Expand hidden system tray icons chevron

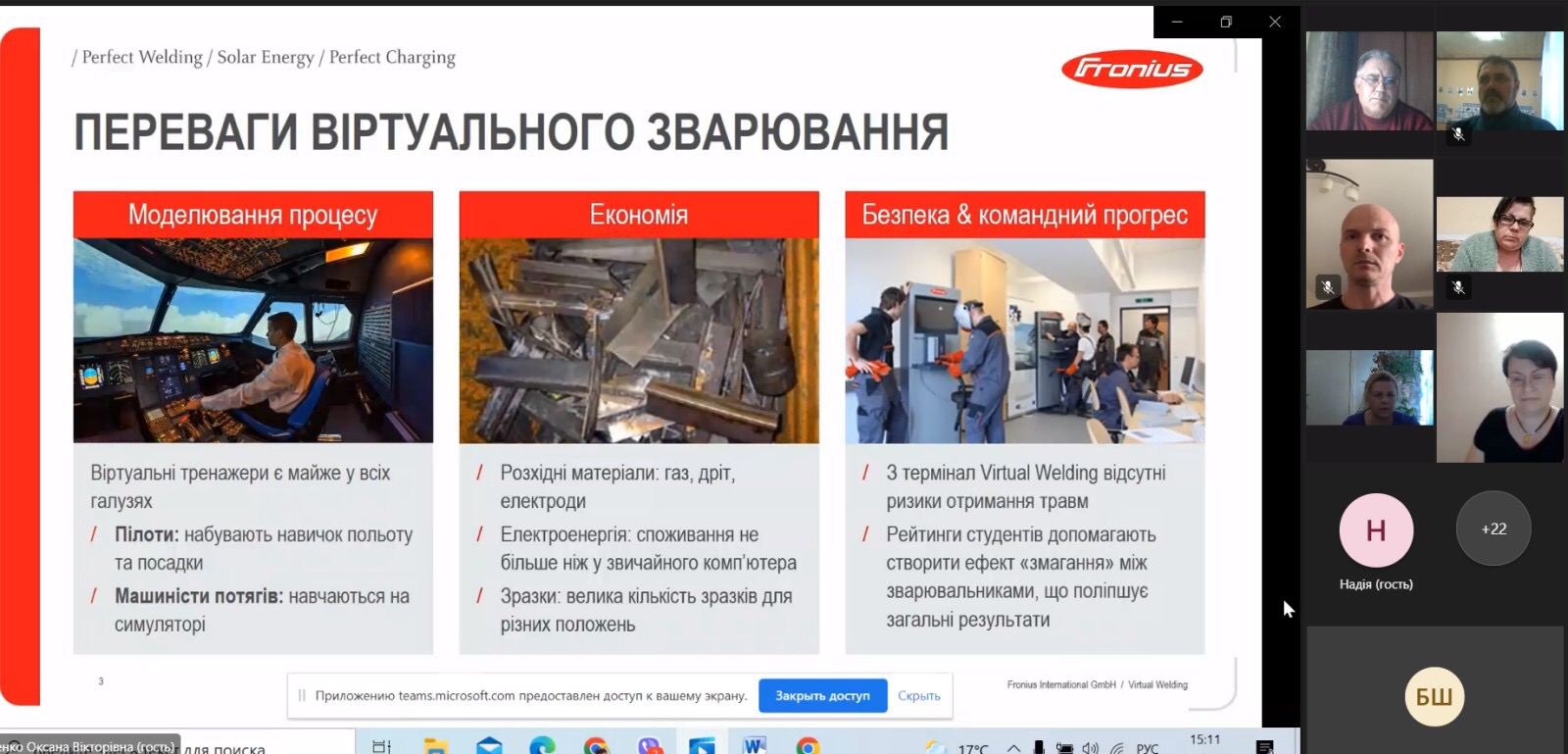[1013, 748]
